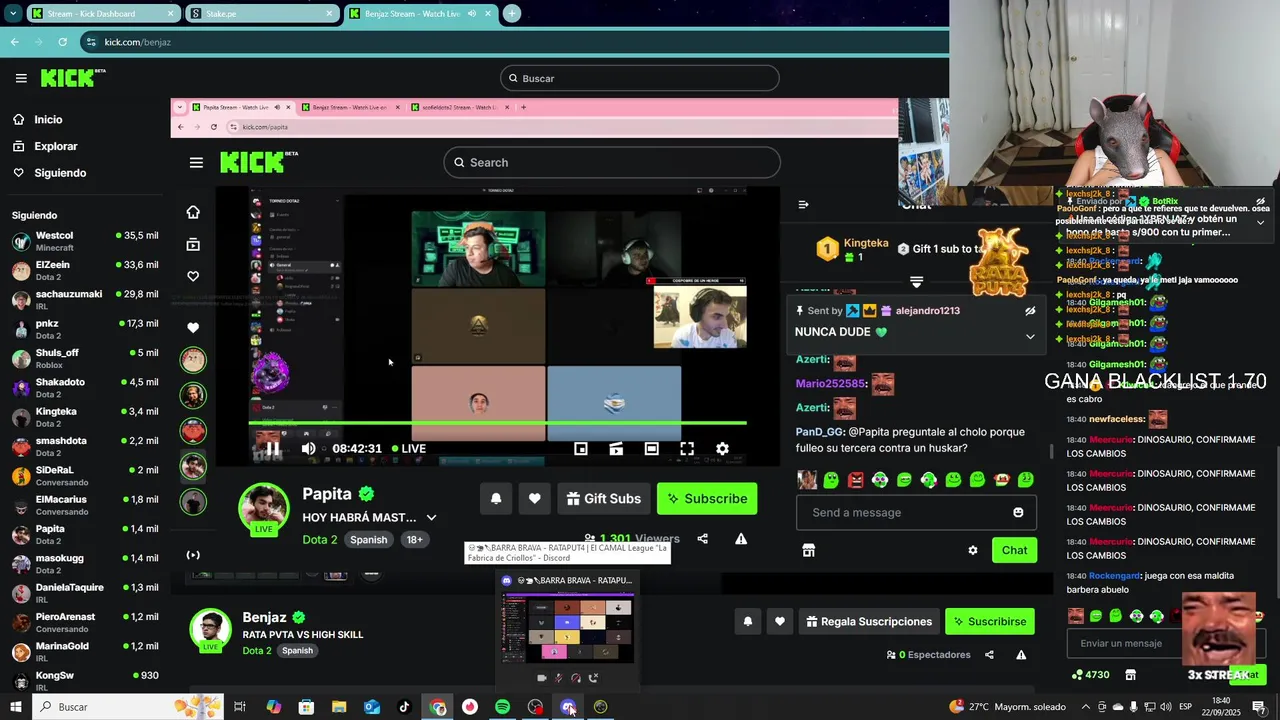Reload the kick.com/benjaz page
1280x720 pixels.
(62, 42)
